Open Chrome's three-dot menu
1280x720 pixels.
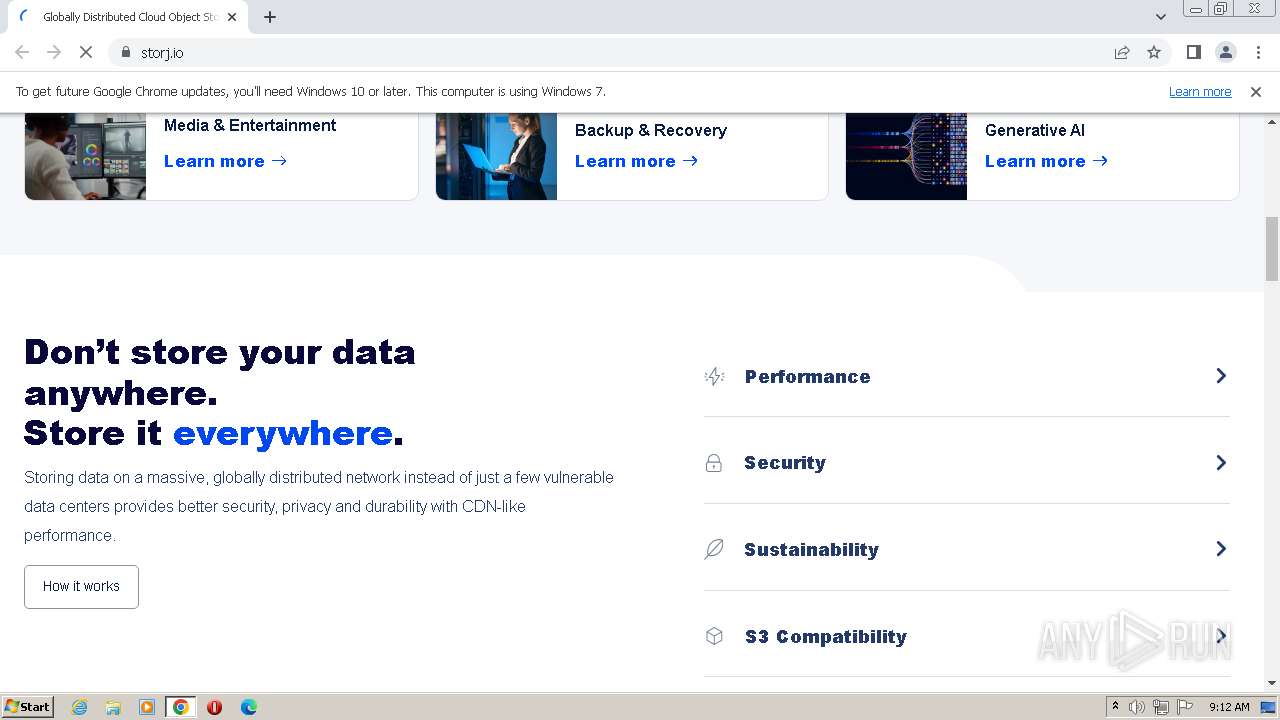point(1257,52)
